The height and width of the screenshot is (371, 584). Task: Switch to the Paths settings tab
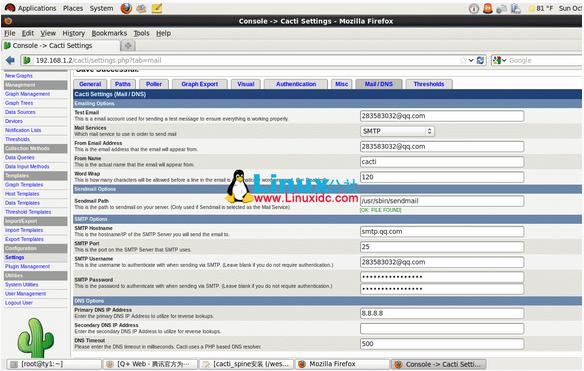(x=123, y=84)
